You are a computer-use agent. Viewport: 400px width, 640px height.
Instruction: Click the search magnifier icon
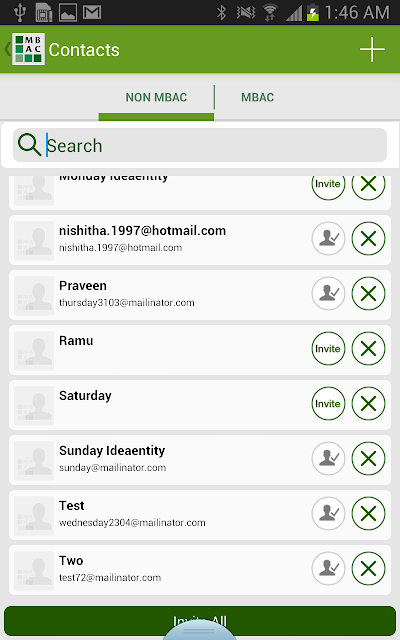pos(29,145)
